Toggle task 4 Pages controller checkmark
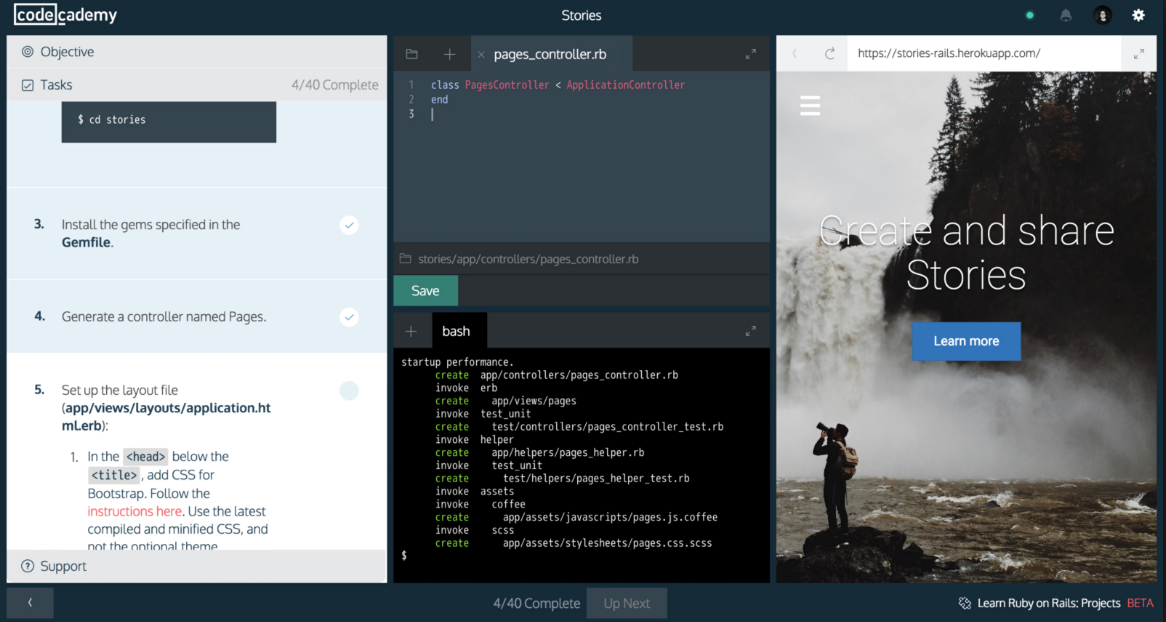The height and width of the screenshot is (622, 1166). 349,317
